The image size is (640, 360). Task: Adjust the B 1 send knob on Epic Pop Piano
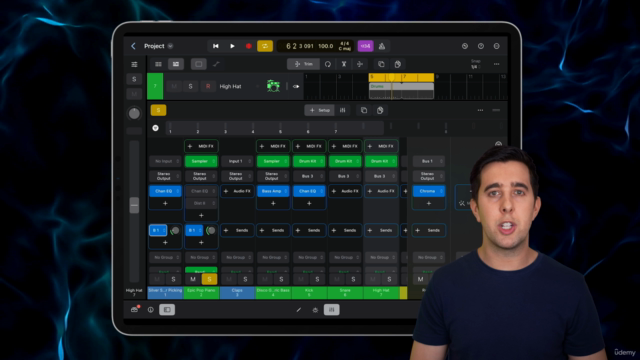click(x=211, y=231)
